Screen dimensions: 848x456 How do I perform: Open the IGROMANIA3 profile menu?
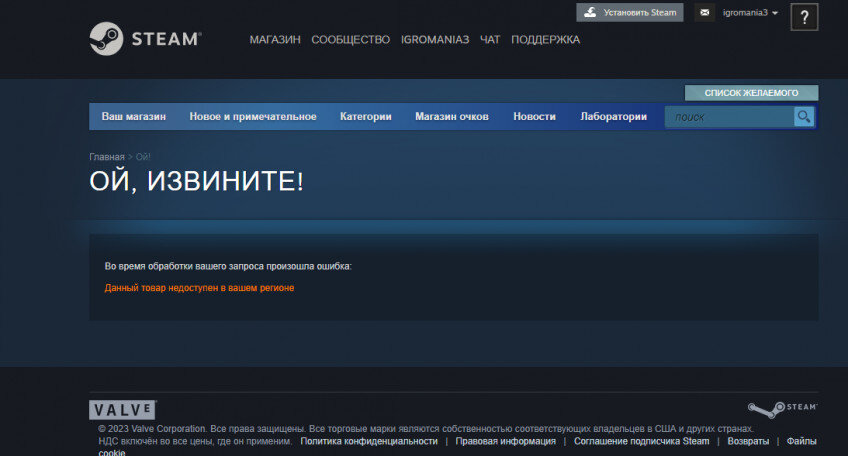pyautogui.click(x=435, y=39)
